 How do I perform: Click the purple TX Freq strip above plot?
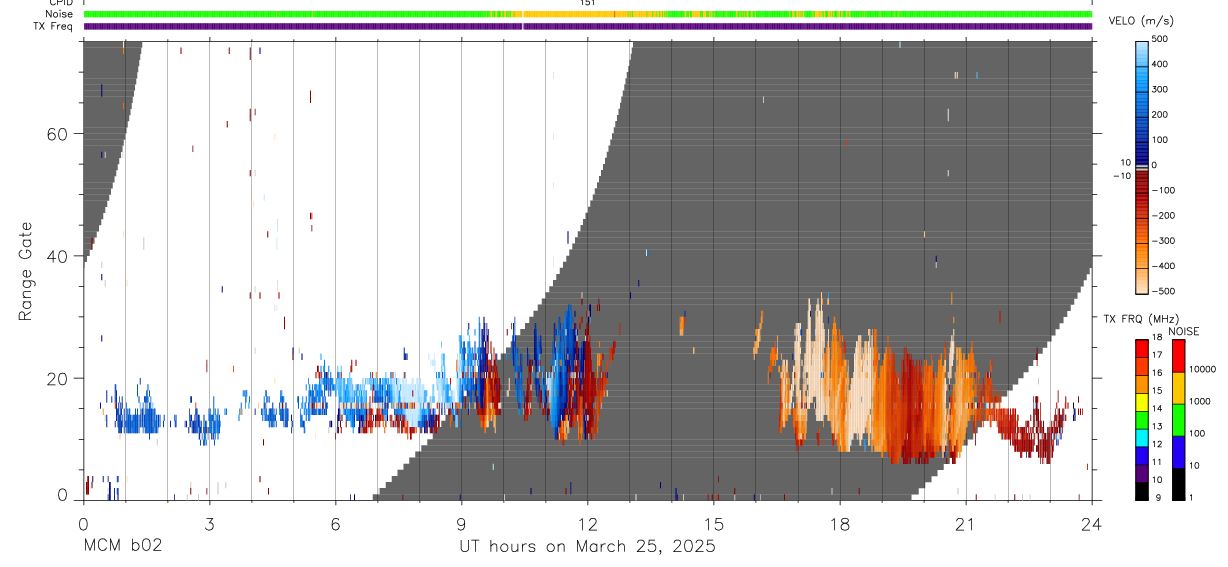(x=588, y=26)
